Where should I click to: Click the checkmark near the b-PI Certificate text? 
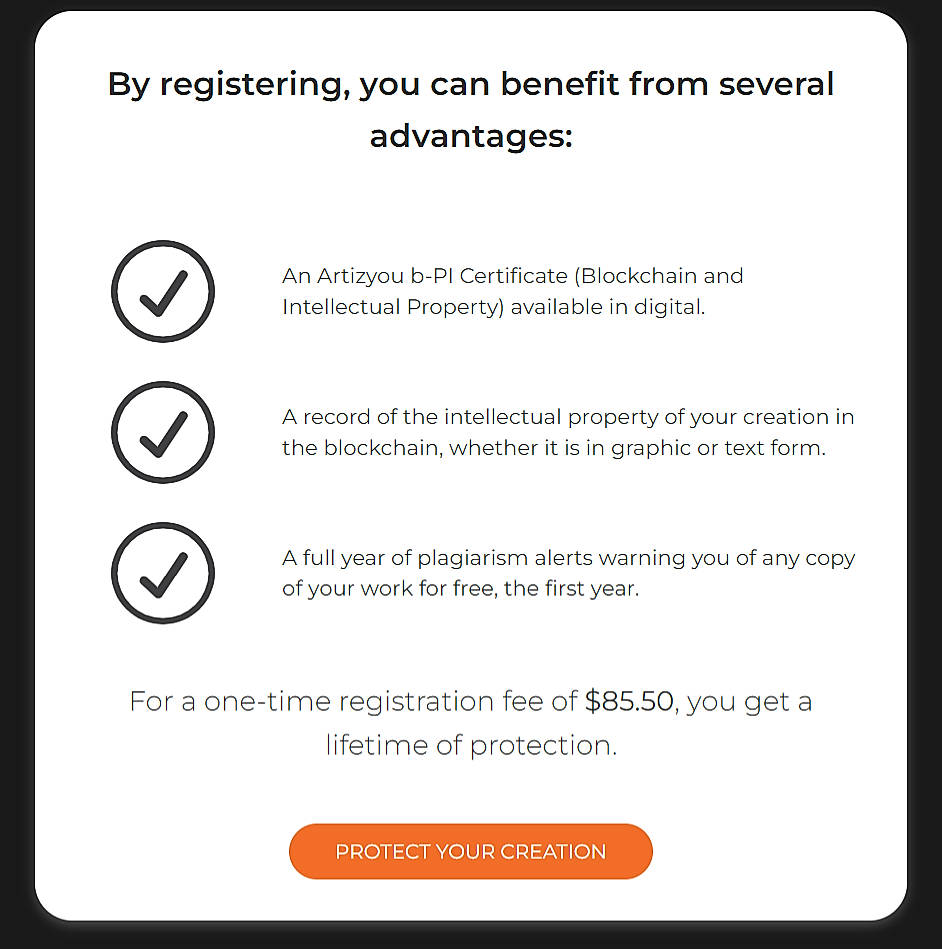pyautogui.click(x=163, y=292)
